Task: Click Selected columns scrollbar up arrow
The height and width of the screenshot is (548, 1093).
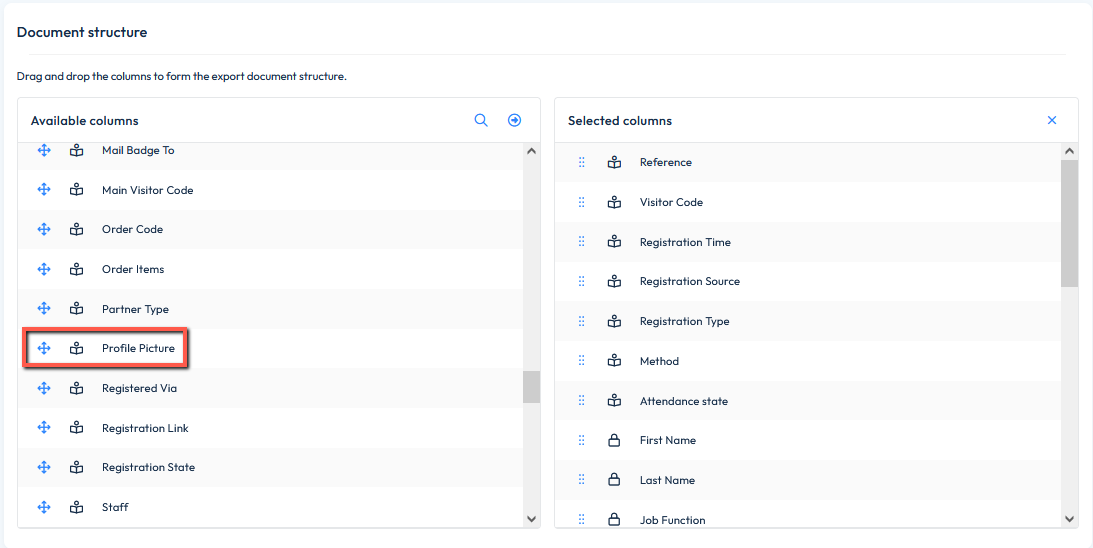Action: coord(1069,151)
